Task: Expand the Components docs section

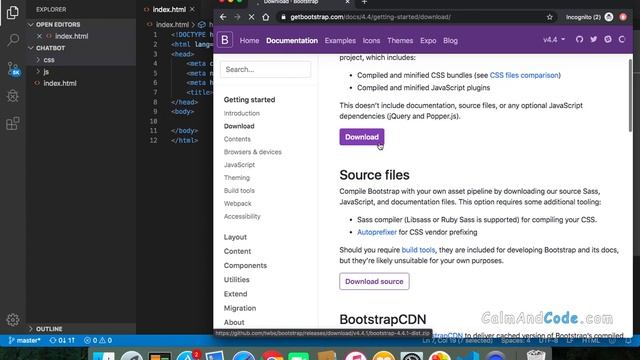Action: click(x=245, y=266)
